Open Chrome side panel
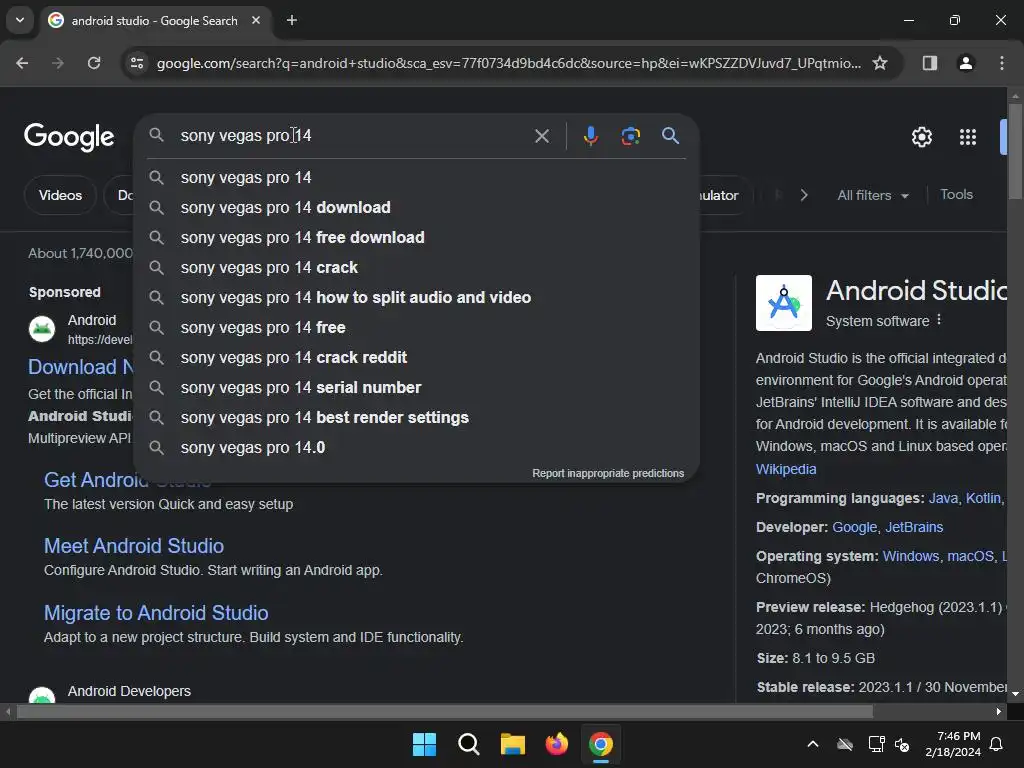 929,63
